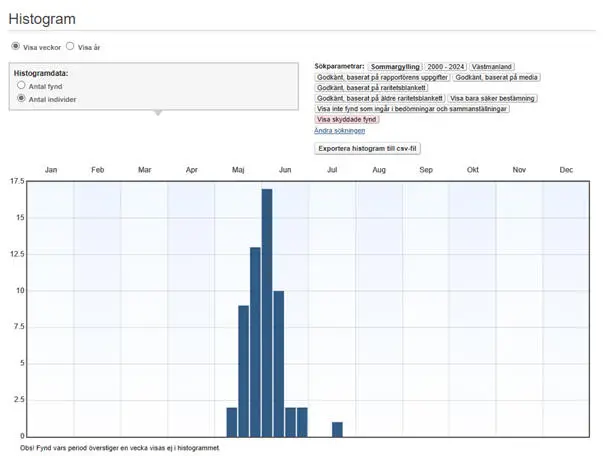Click Godkänt, baserat på rapportörens uppgifter tag
The image size is (603, 456).
(x=382, y=77)
